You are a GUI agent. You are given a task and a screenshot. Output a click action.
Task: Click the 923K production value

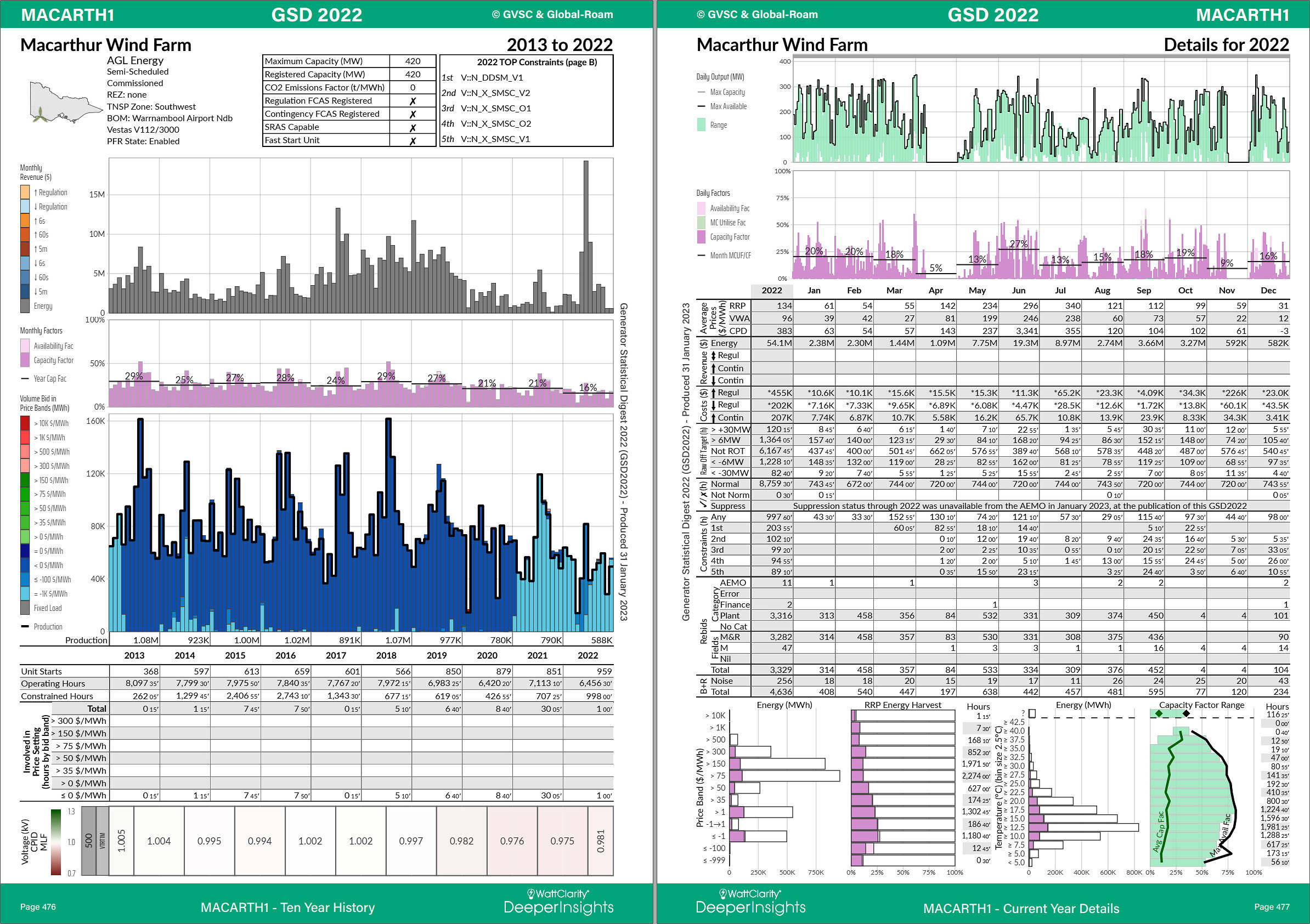(199, 640)
